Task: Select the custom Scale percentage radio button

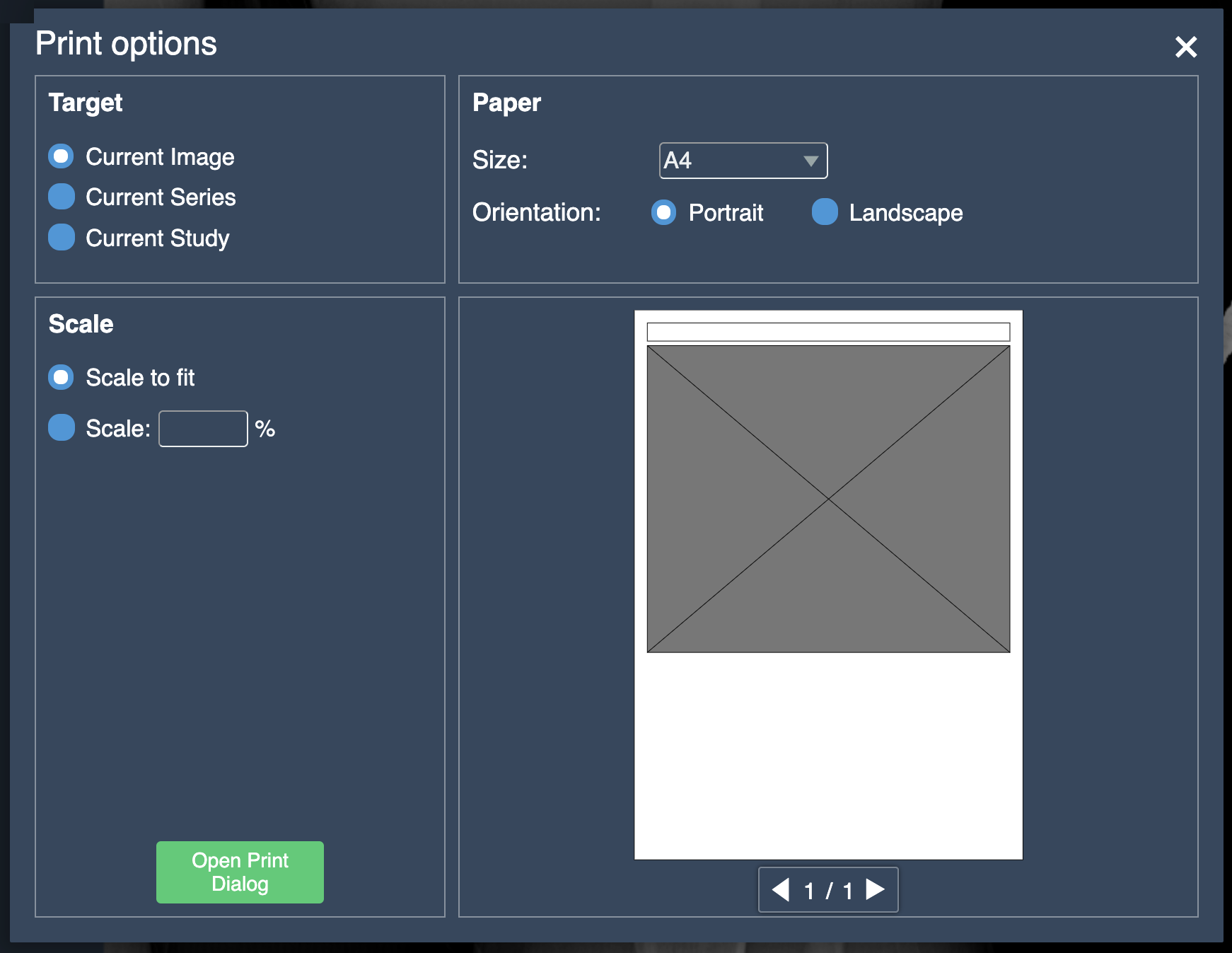Action: 62,428
